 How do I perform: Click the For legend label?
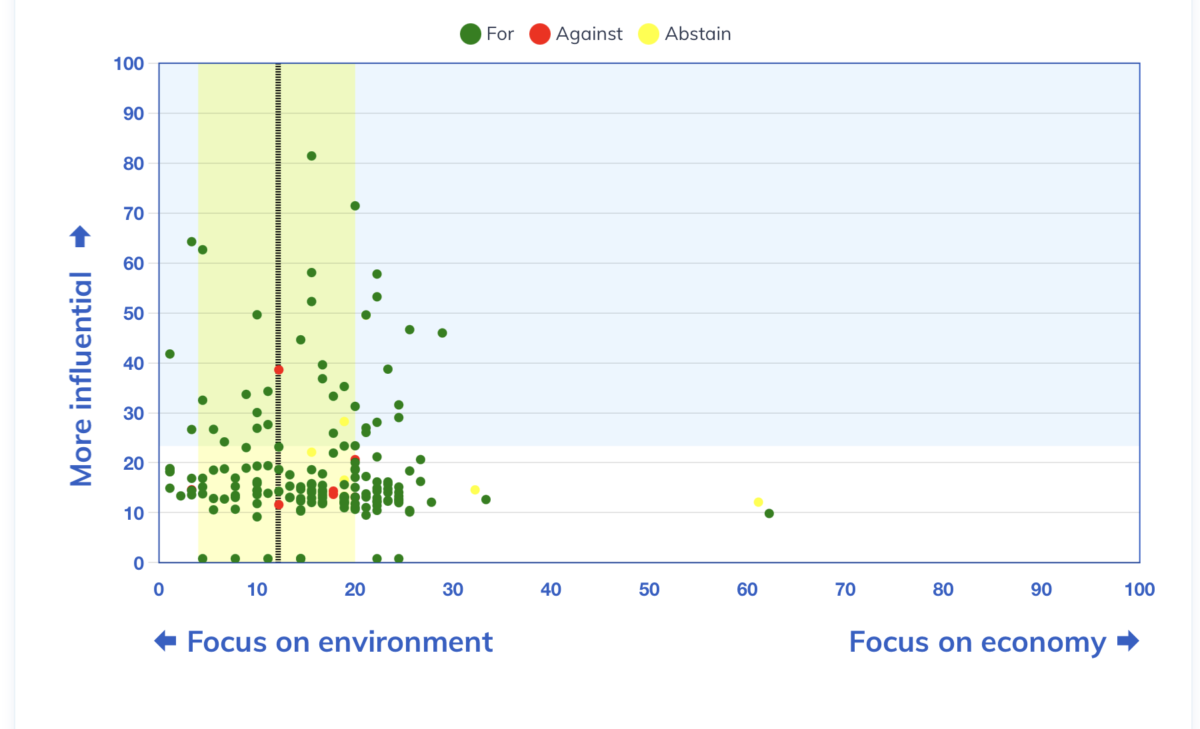[500, 34]
